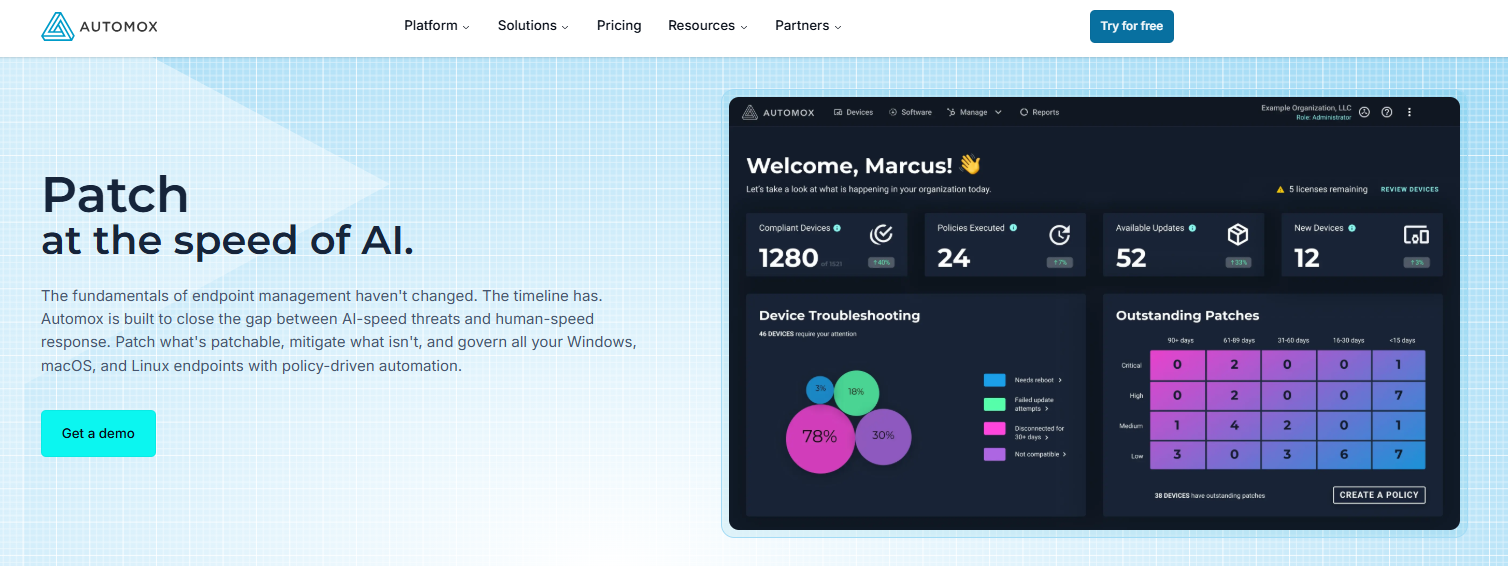Select Software in the dashboard navigation
1508x566 pixels.
click(x=910, y=112)
